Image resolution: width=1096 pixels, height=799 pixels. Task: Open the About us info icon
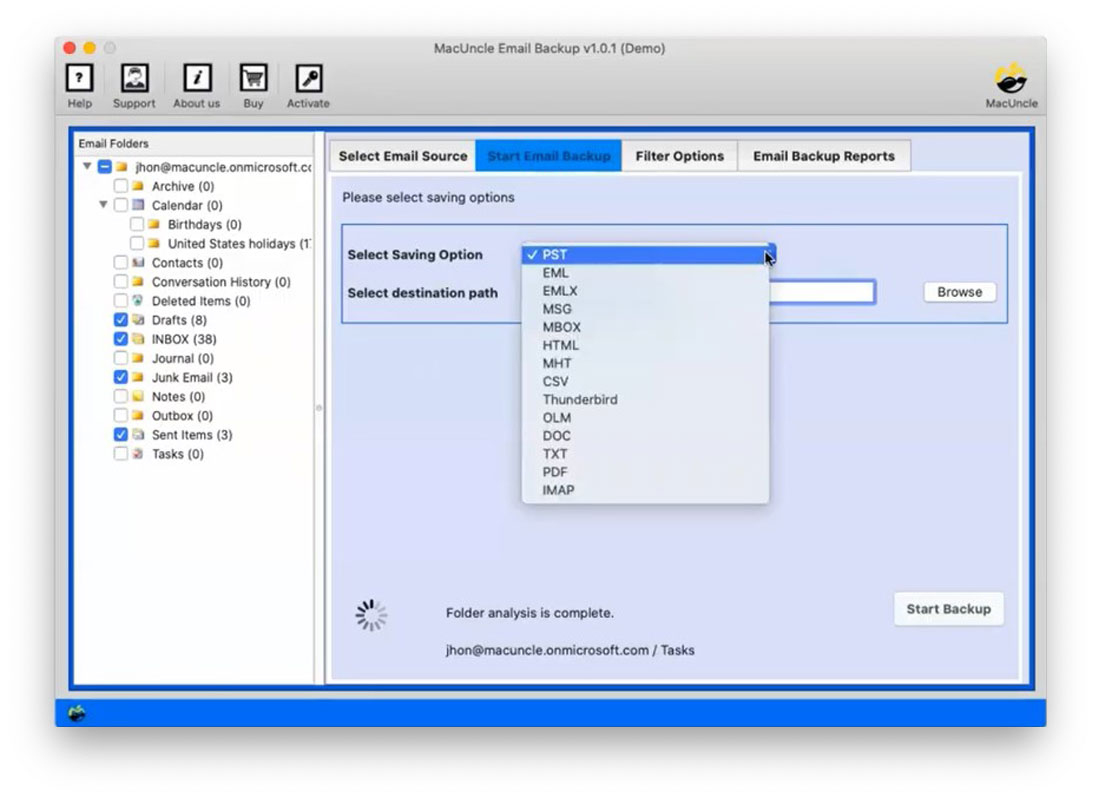click(x=197, y=78)
